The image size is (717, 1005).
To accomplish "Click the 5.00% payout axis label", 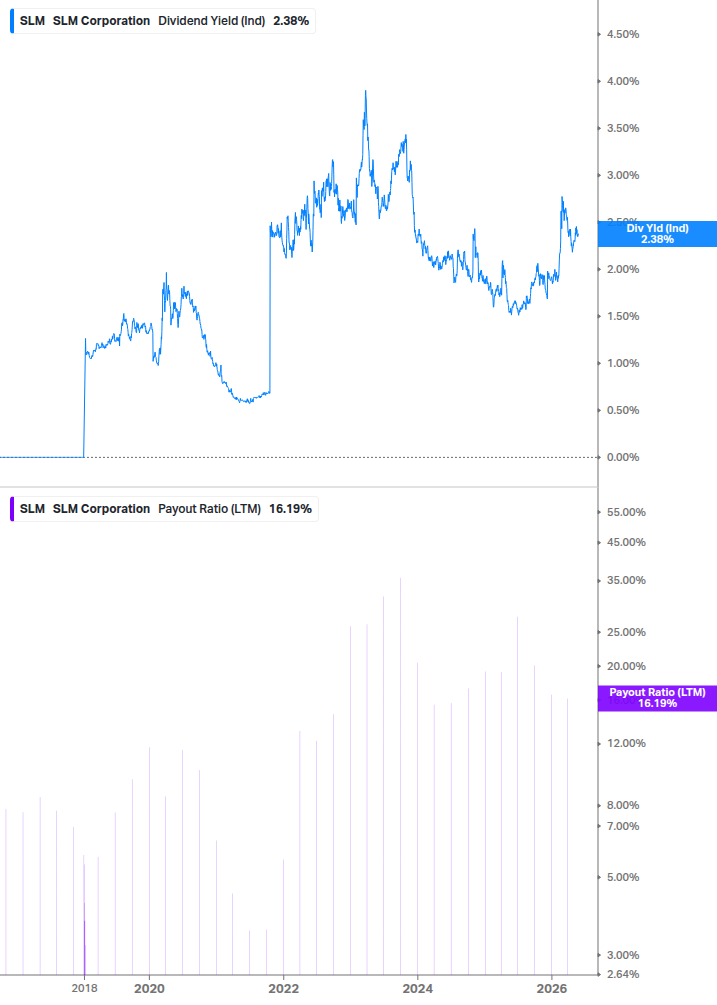I will (623, 877).
